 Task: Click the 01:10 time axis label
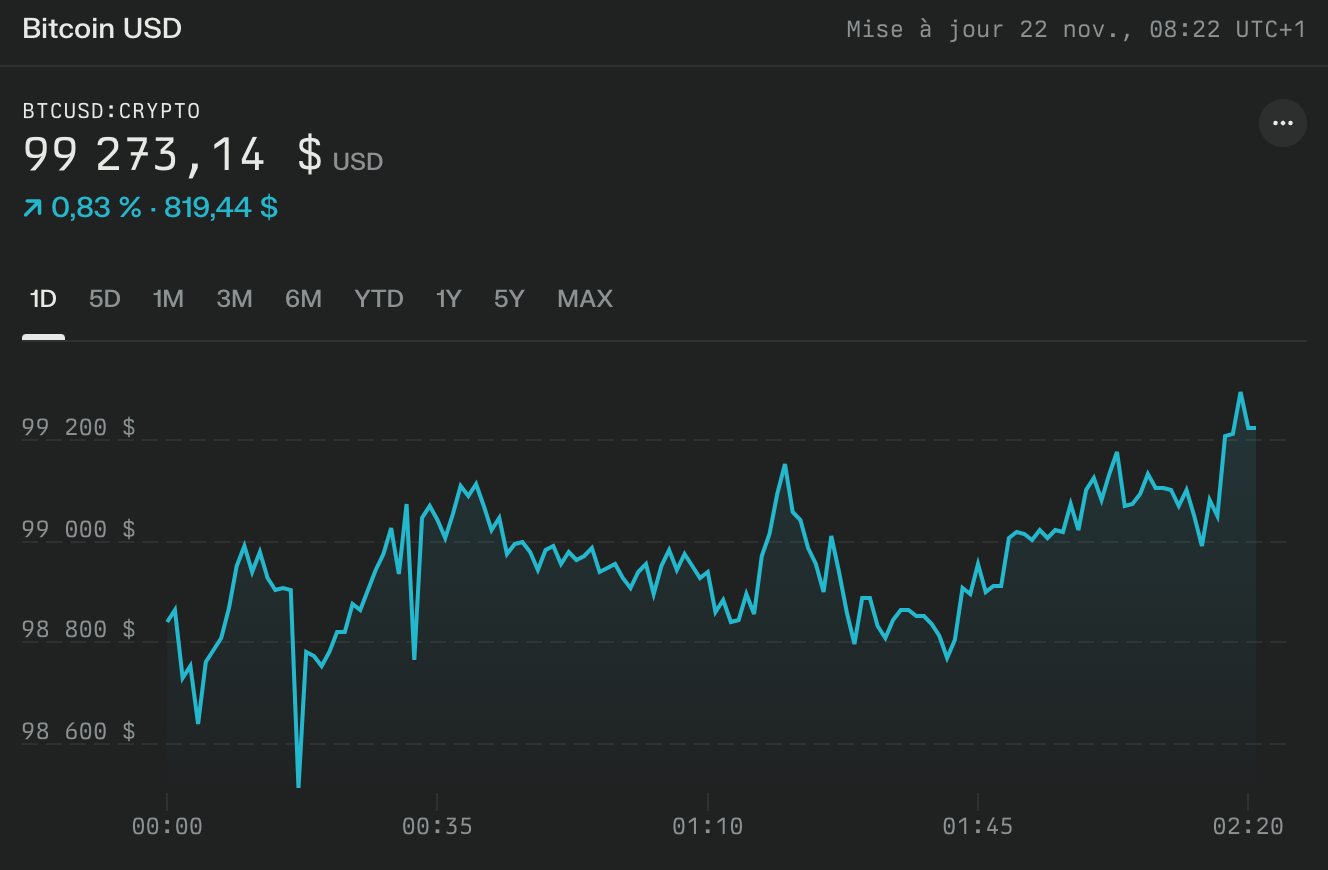[x=707, y=827]
